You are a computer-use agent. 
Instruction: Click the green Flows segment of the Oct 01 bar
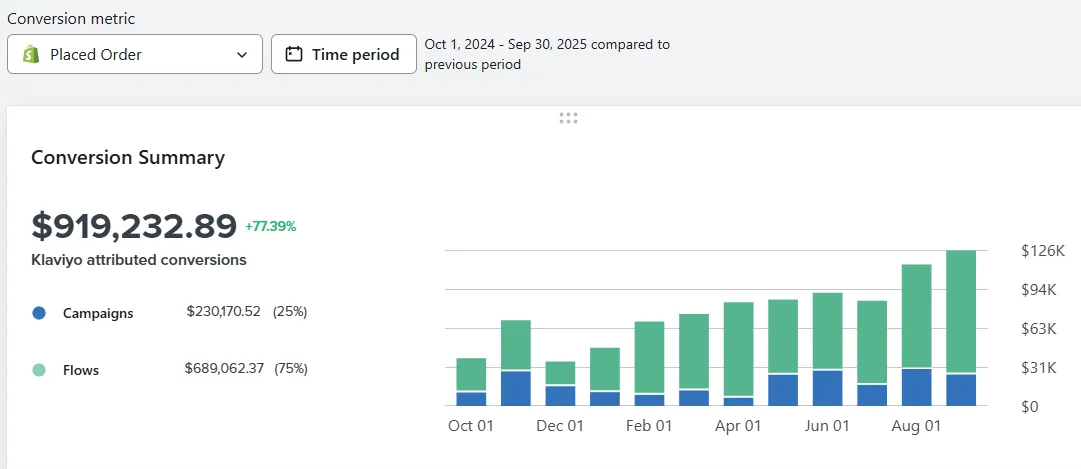tap(471, 374)
